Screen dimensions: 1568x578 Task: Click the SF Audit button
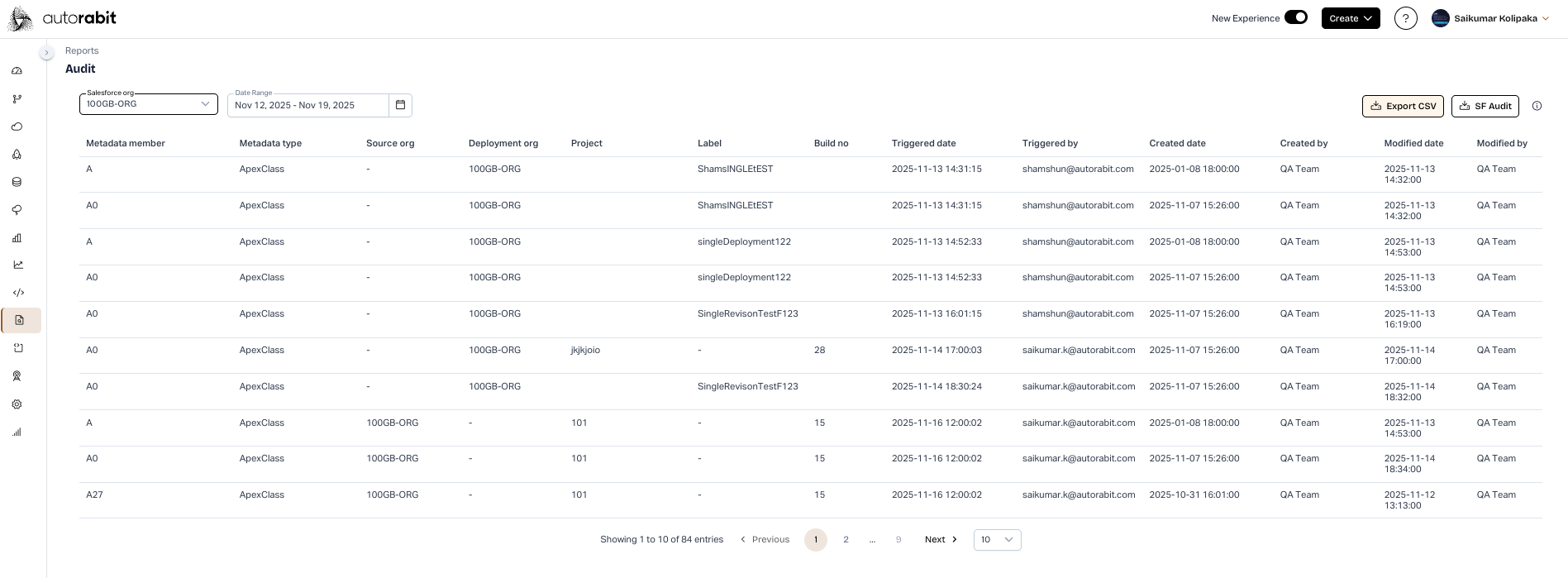(x=1485, y=106)
